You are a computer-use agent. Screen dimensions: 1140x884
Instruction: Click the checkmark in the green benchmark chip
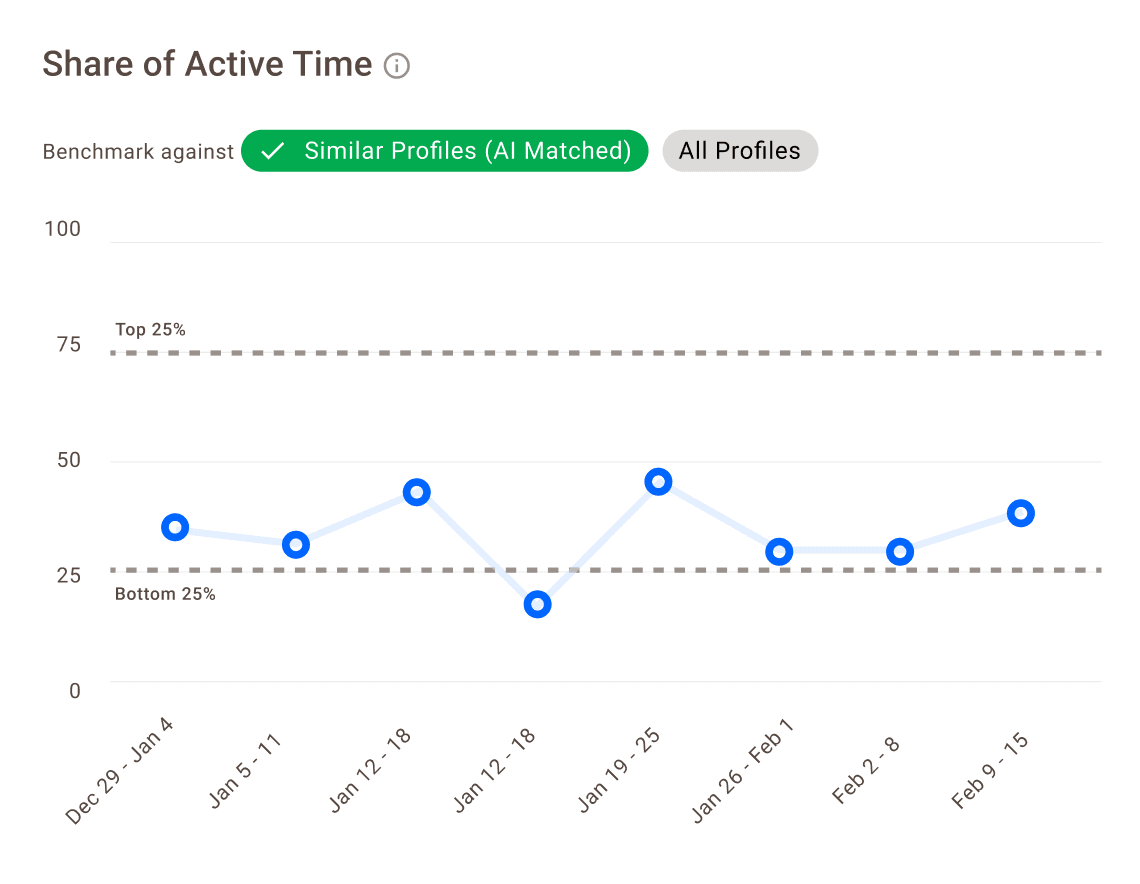tap(272, 152)
